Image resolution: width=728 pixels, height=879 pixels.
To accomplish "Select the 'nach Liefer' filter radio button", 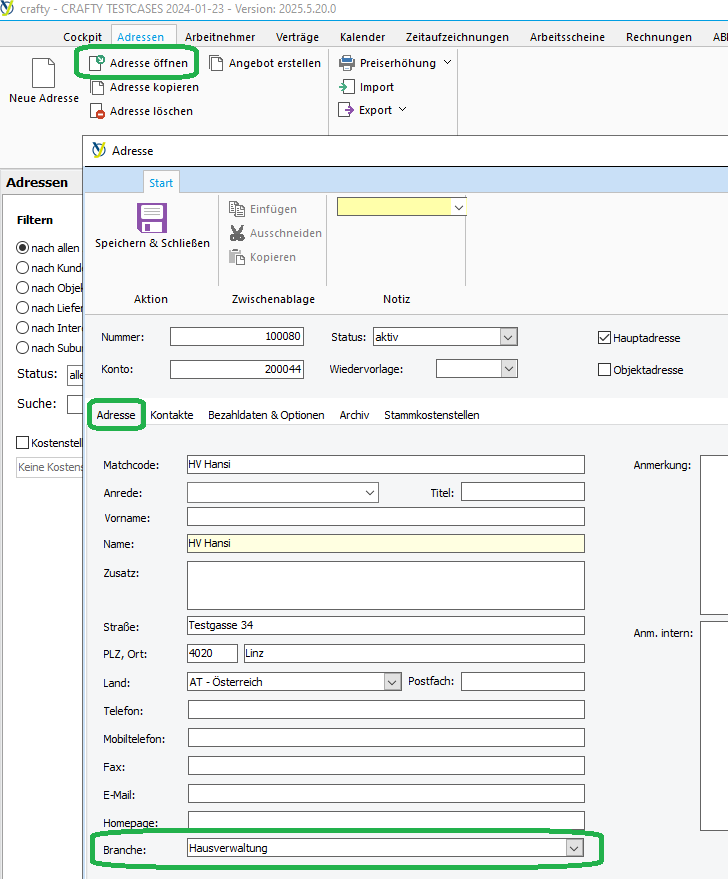I will [22, 307].
